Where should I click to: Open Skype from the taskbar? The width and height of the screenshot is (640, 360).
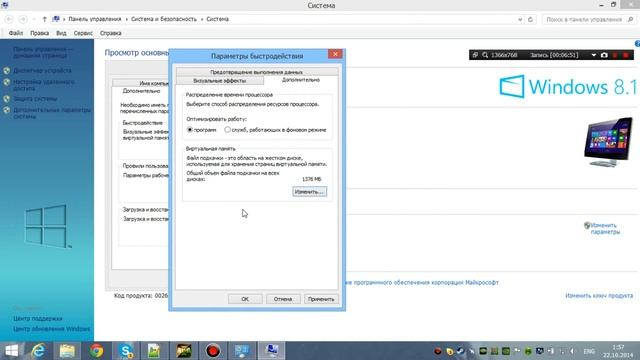tap(126, 351)
